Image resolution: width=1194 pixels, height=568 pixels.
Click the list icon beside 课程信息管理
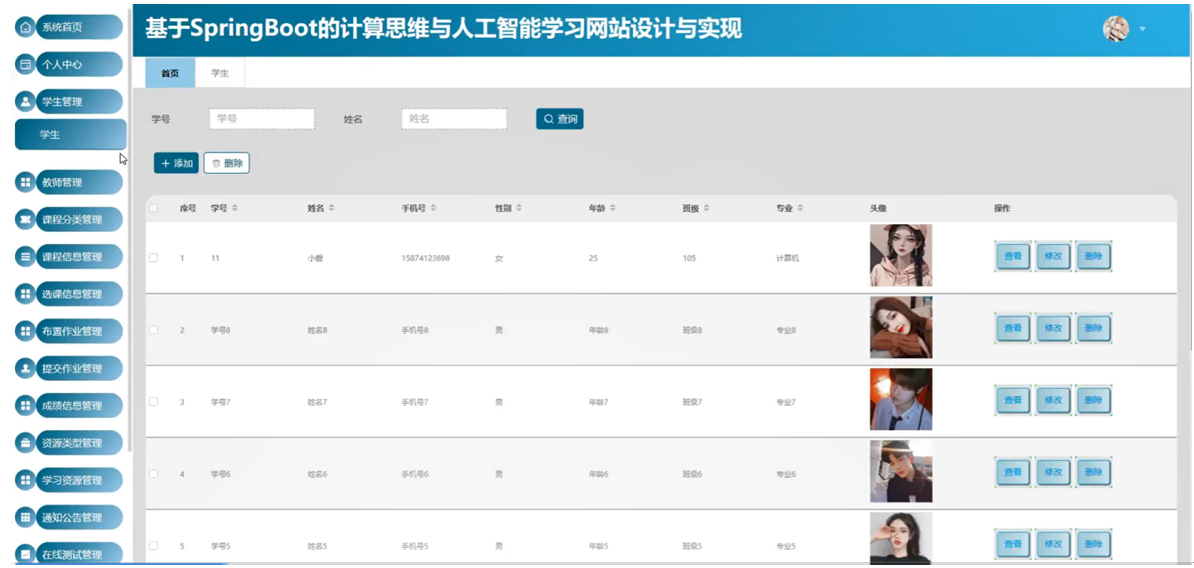pyautogui.click(x=25, y=257)
